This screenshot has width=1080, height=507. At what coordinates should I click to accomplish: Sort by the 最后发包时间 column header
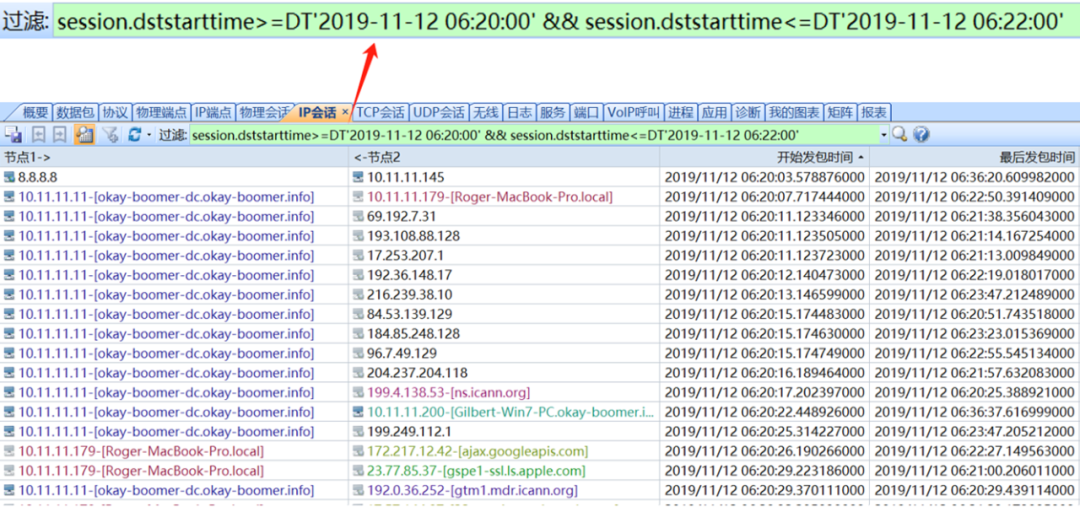(975, 157)
